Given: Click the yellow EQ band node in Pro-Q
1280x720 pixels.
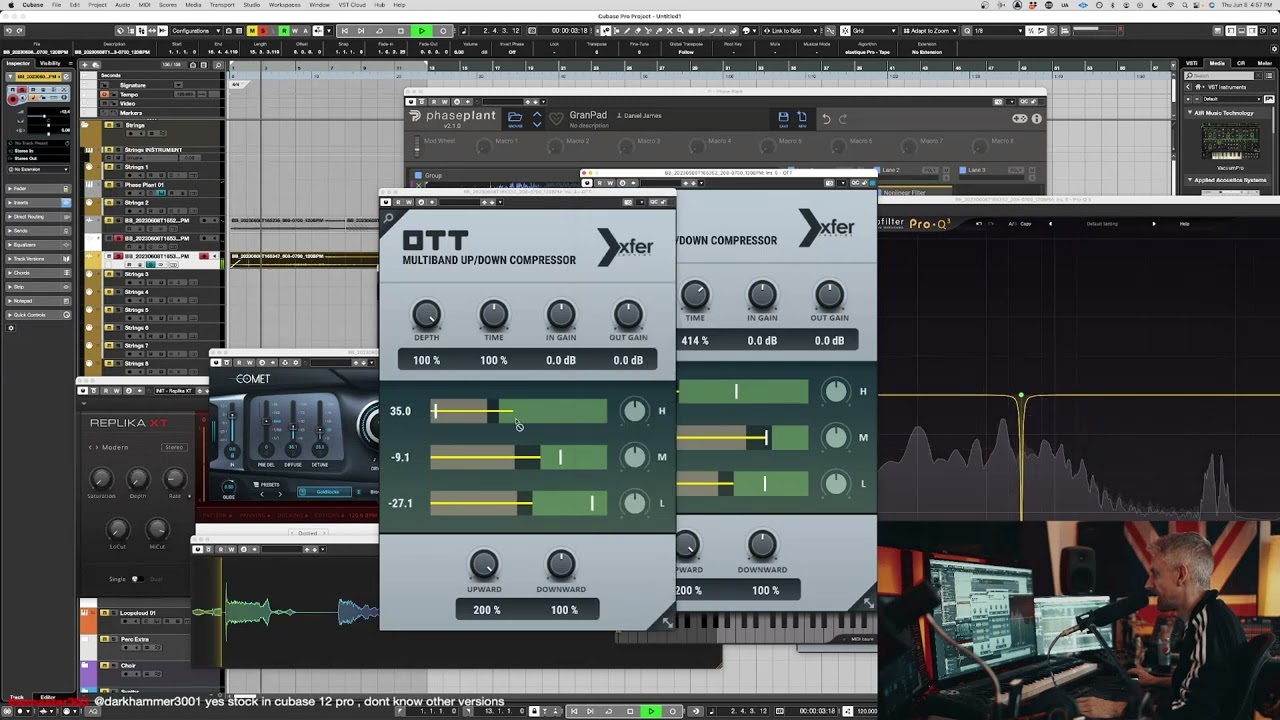Looking at the screenshot, I should [x=1021, y=397].
